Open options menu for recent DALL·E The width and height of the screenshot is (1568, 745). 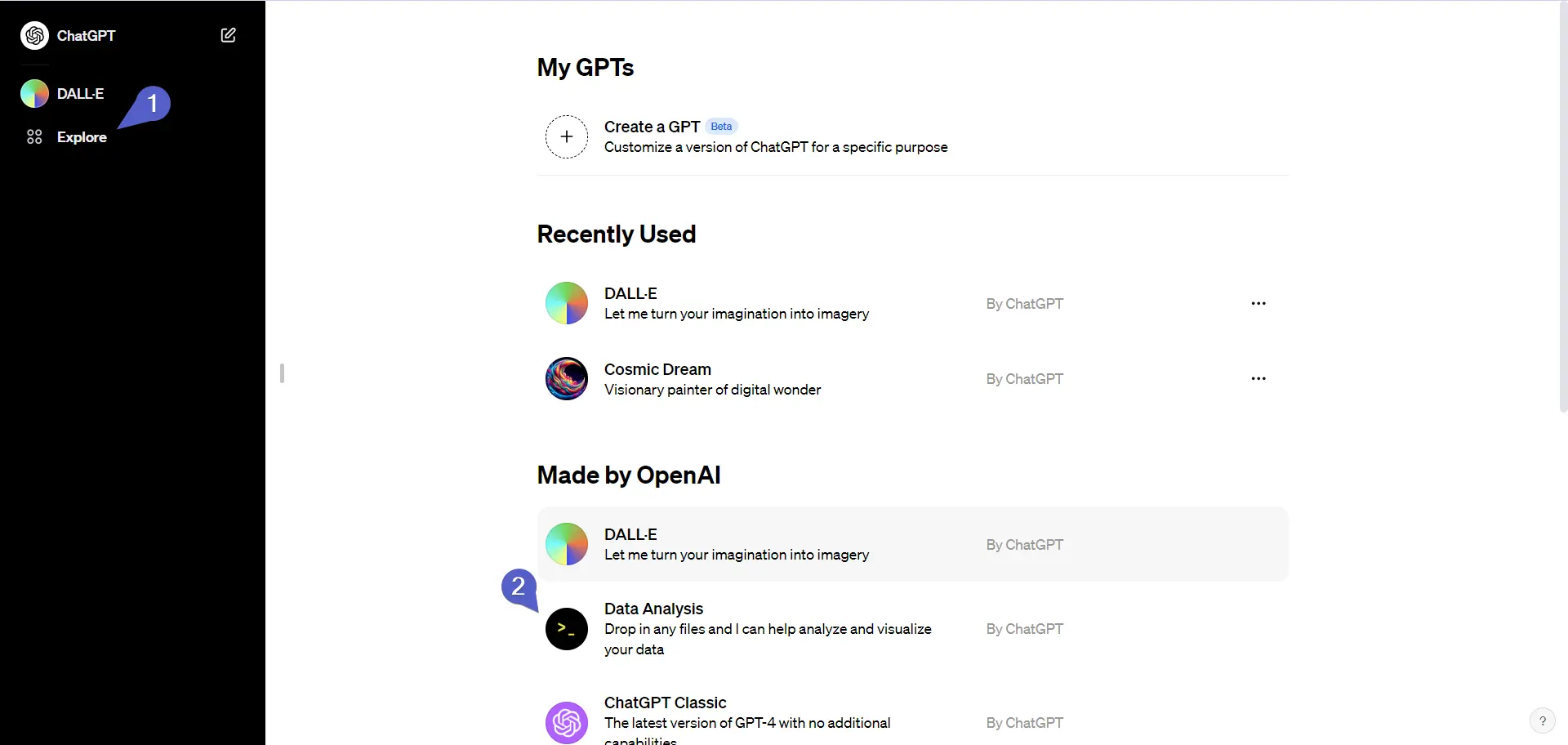click(1258, 303)
